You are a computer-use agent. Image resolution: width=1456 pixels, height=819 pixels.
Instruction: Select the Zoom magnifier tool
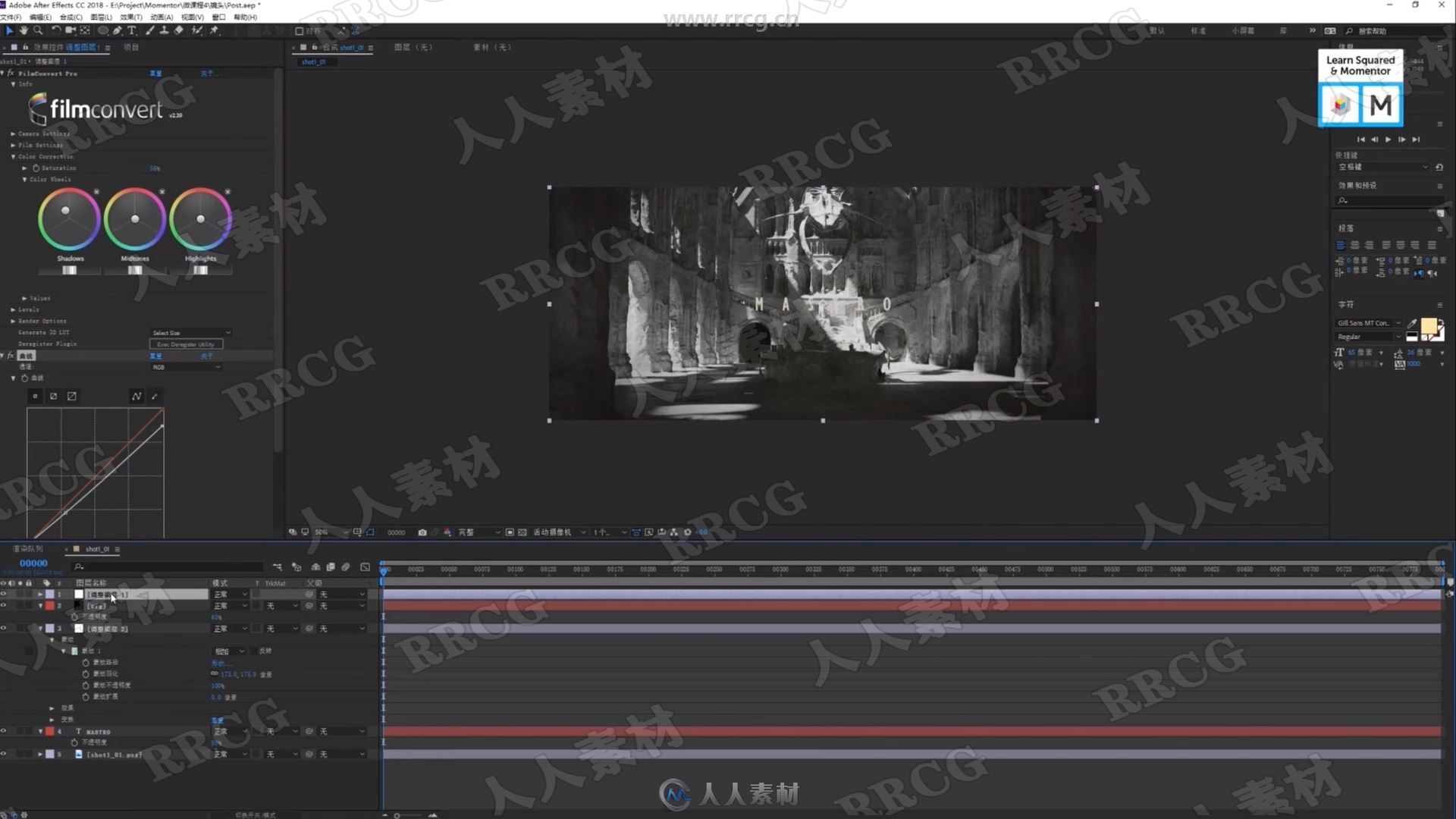click(x=38, y=30)
